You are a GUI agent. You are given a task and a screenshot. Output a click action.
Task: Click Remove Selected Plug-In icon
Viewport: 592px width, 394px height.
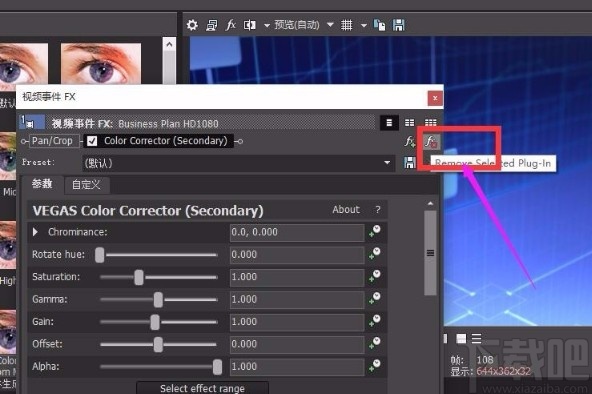pyautogui.click(x=431, y=142)
